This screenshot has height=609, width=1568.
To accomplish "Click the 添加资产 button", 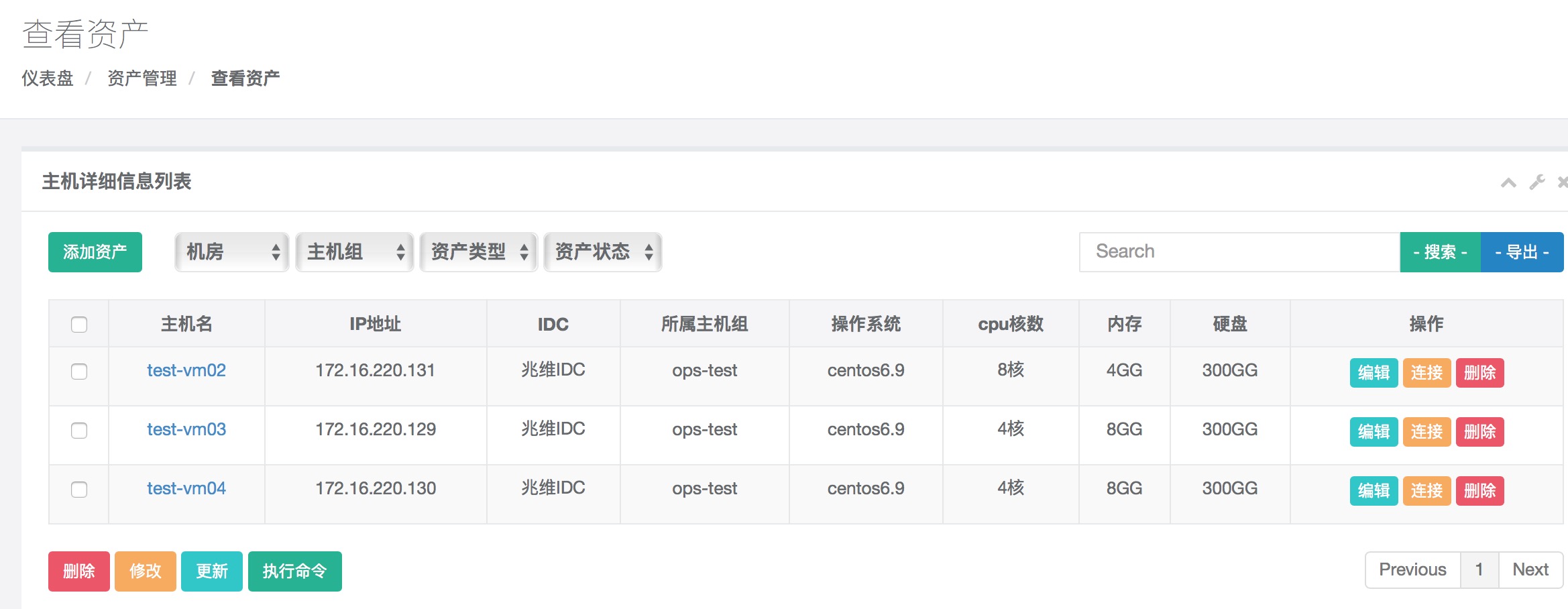I will [95, 252].
